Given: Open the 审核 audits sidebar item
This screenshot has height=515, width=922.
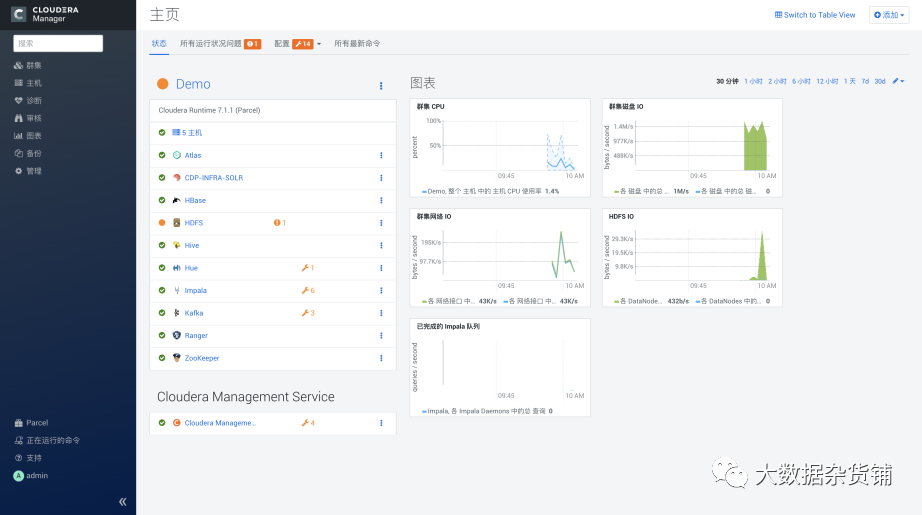Looking at the screenshot, I should tap(28, 118).
